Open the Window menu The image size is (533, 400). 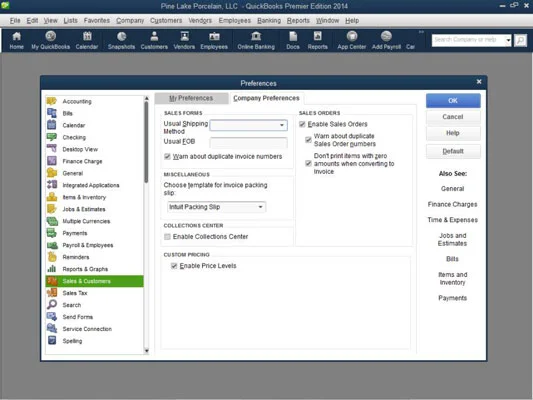[x=327, y=20]
